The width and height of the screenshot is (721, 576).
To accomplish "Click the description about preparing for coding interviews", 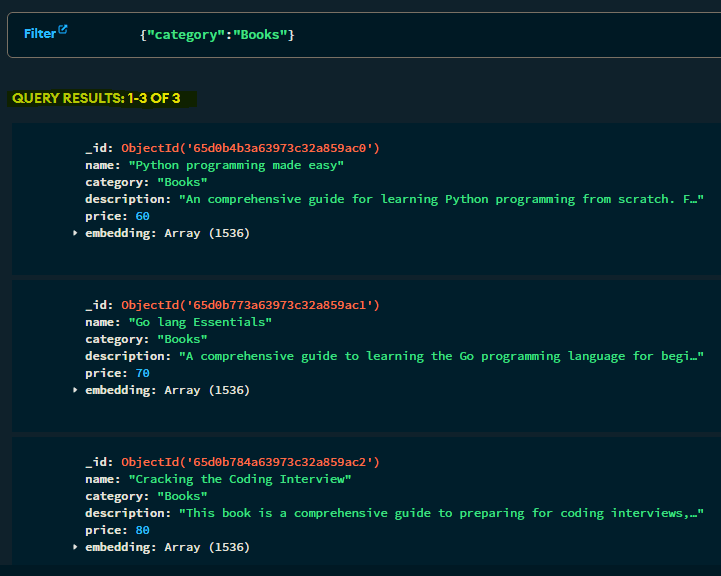I will coord(440,513).
